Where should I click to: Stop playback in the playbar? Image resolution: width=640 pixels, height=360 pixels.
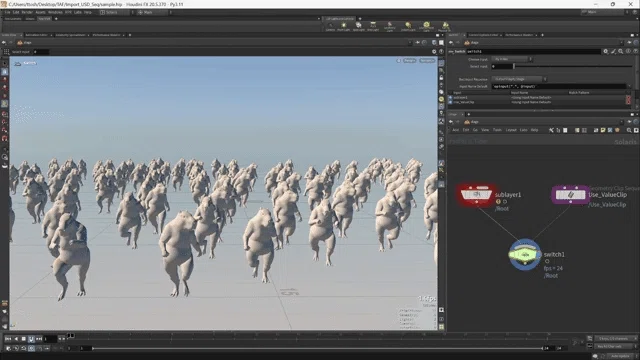(24, 339)
